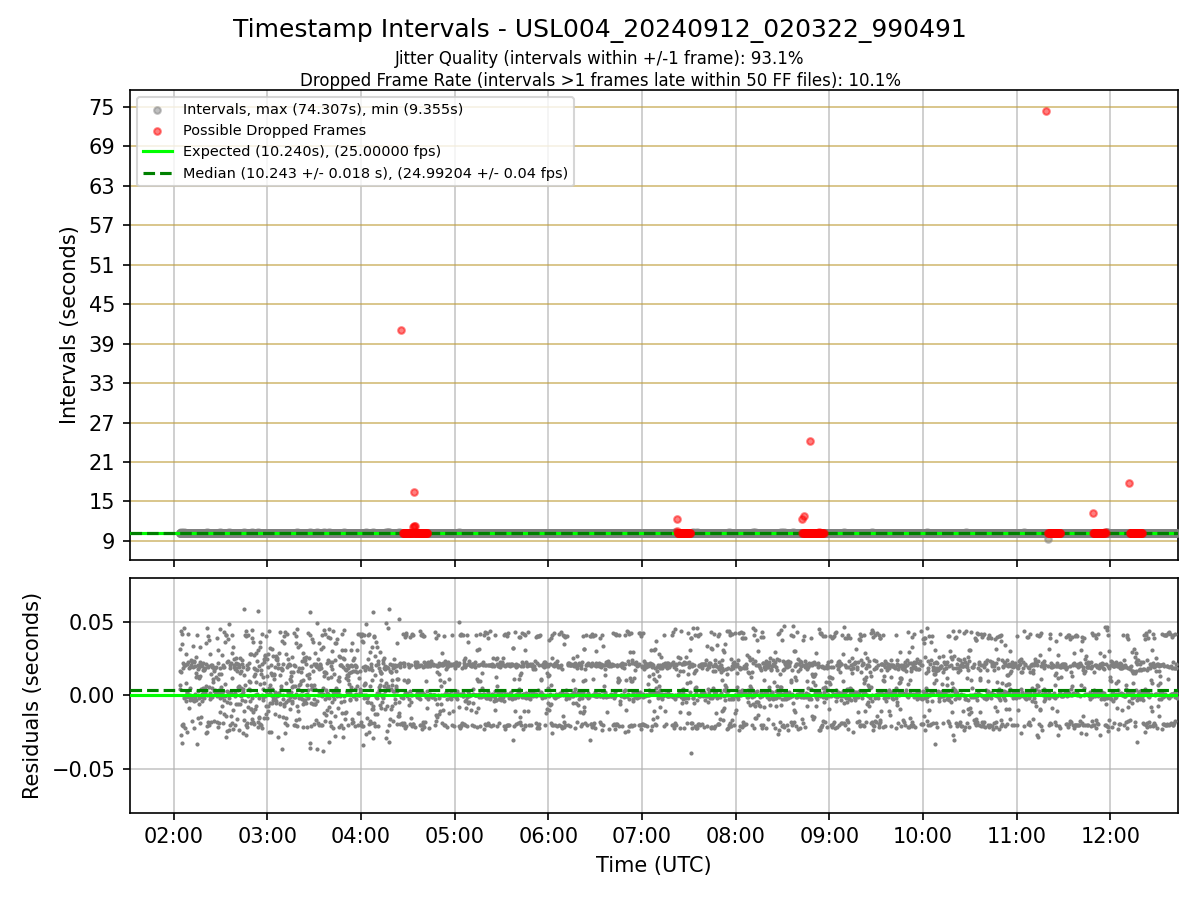Select the "Jitter Quality" 93.1% subtitle line
This screenshot has width=1200, height=900.
pyautogui.click(x=599, y=58)
